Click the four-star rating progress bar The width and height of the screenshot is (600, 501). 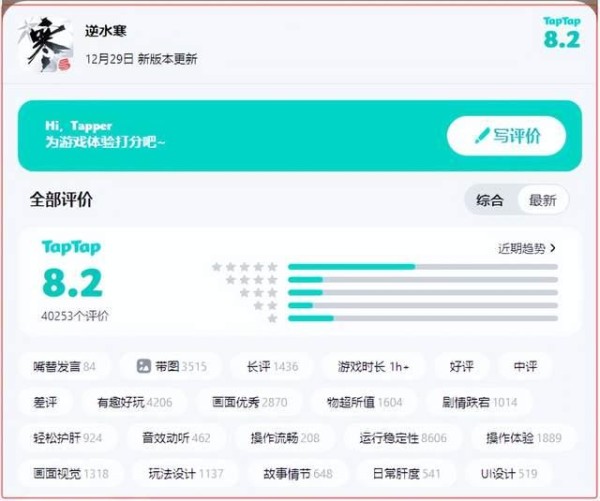click(x=423, y=280)
